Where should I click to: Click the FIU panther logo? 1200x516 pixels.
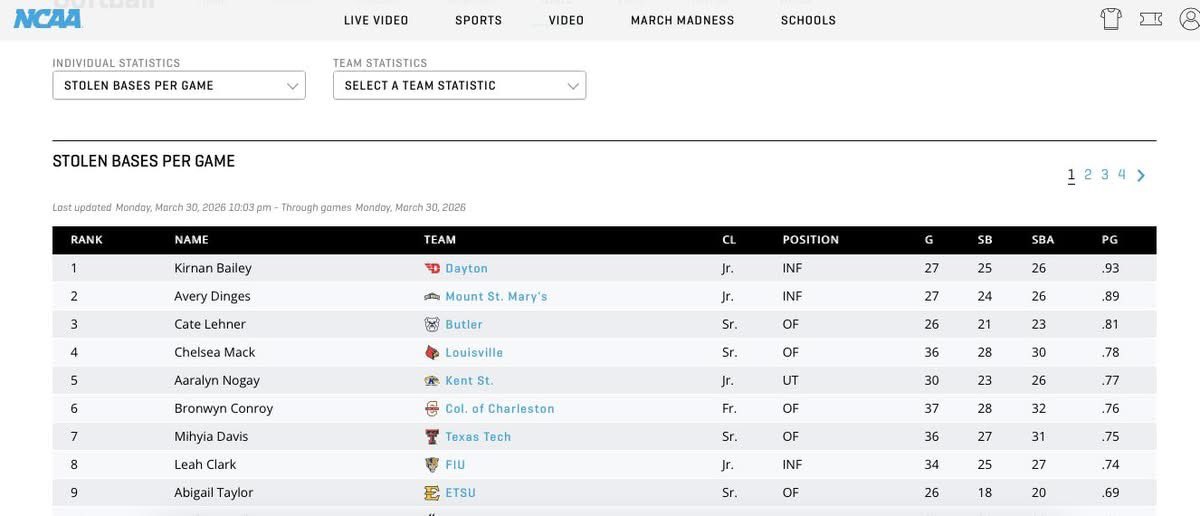432,464
